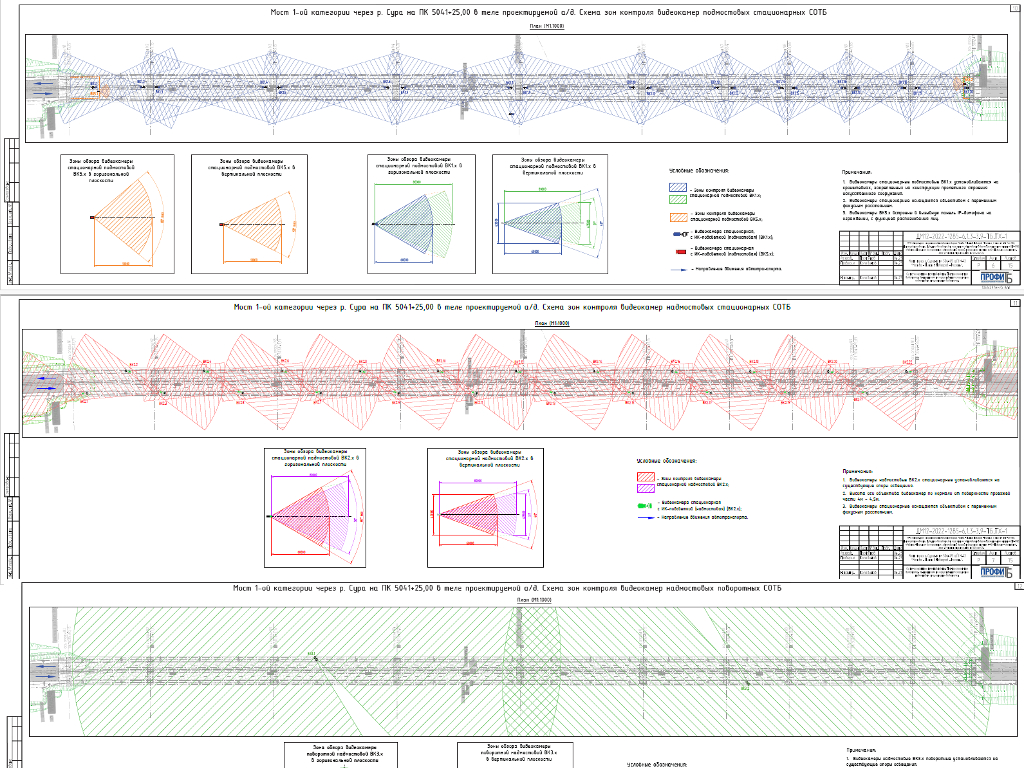Click sheet number 6 in first title block
Image resolution: width=1024 pixels, height=768 pixels.
point(994,266)
